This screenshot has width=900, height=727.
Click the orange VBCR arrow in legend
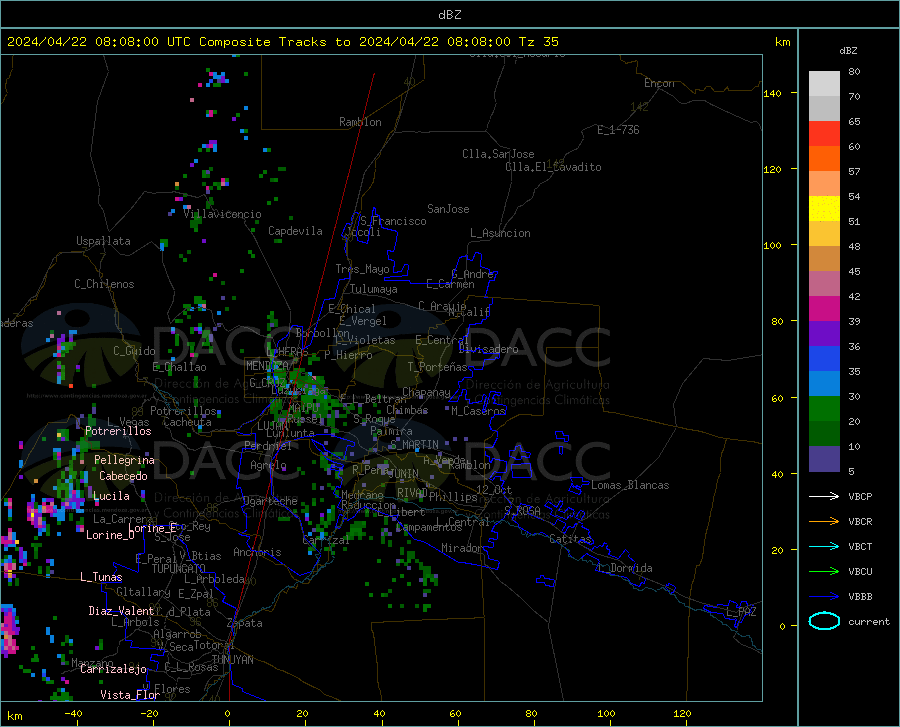[824, 522]
